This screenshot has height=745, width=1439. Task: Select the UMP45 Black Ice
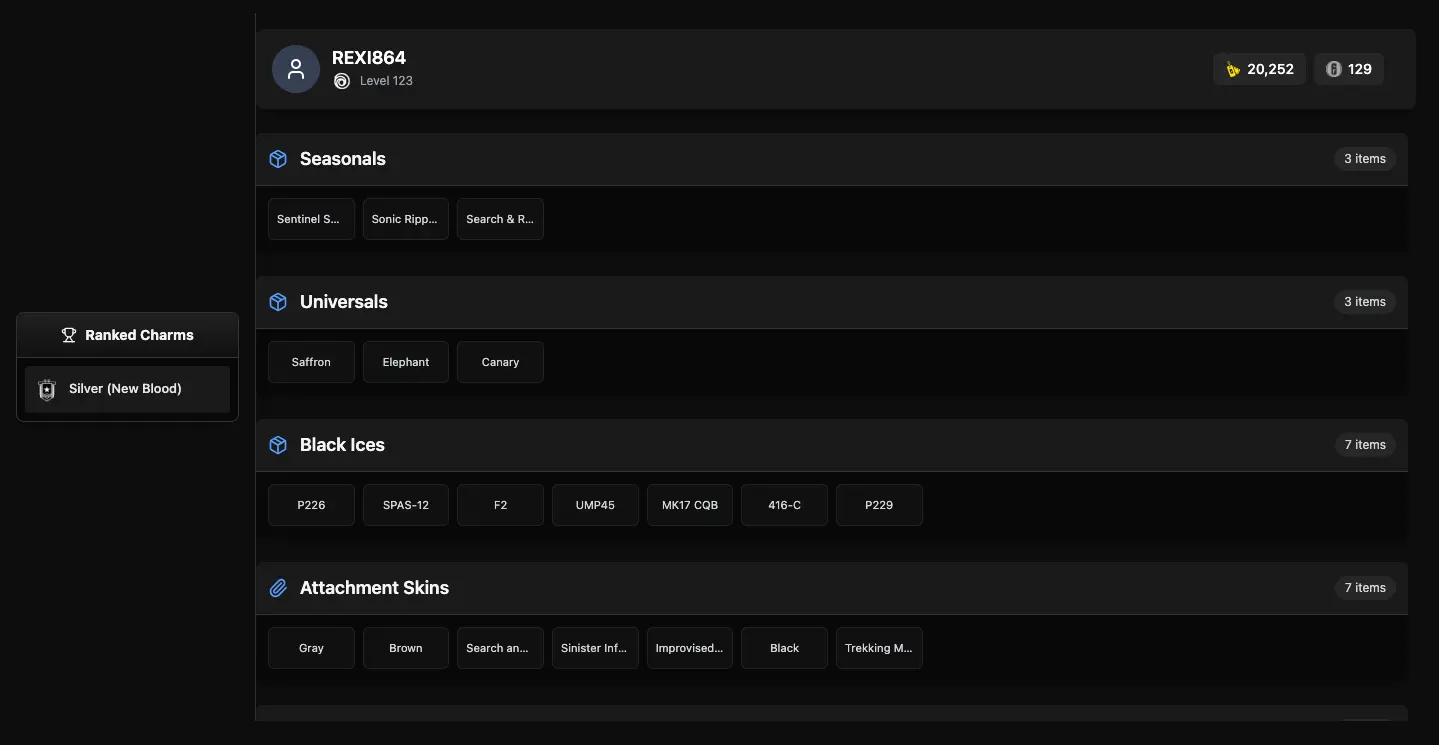(x=595, y=505)
